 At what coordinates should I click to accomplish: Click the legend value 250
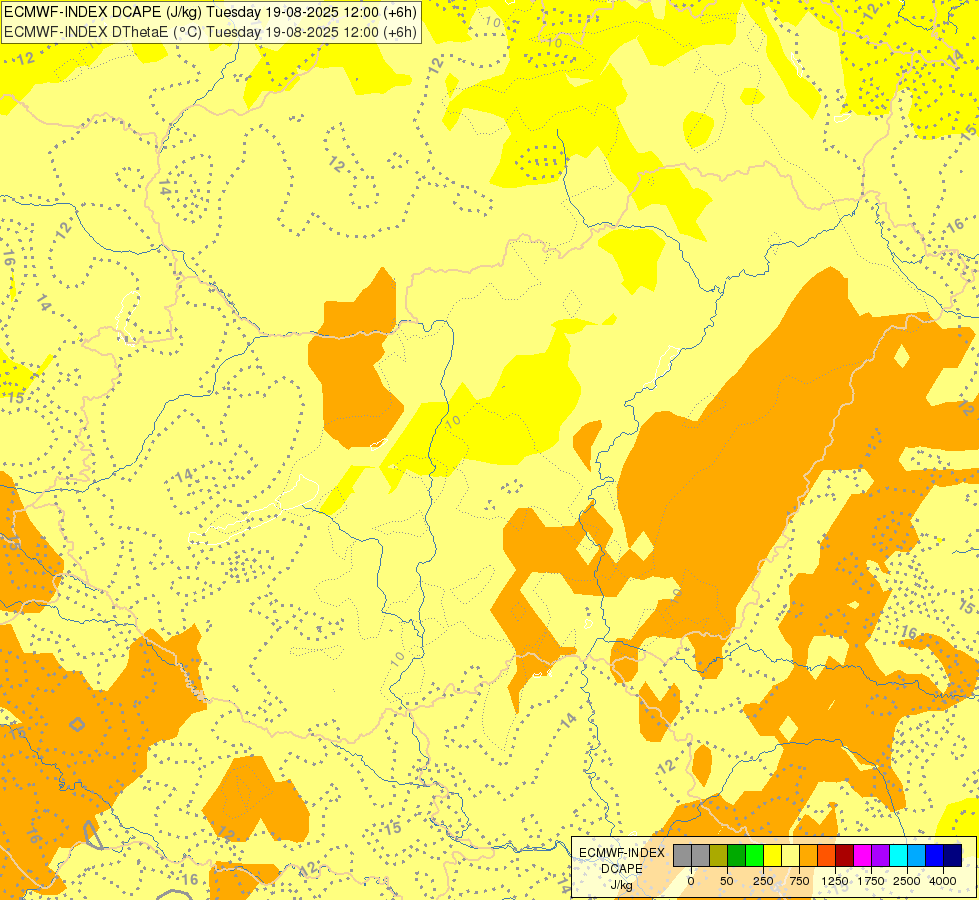pyautogui.click(x=763, y=881)
